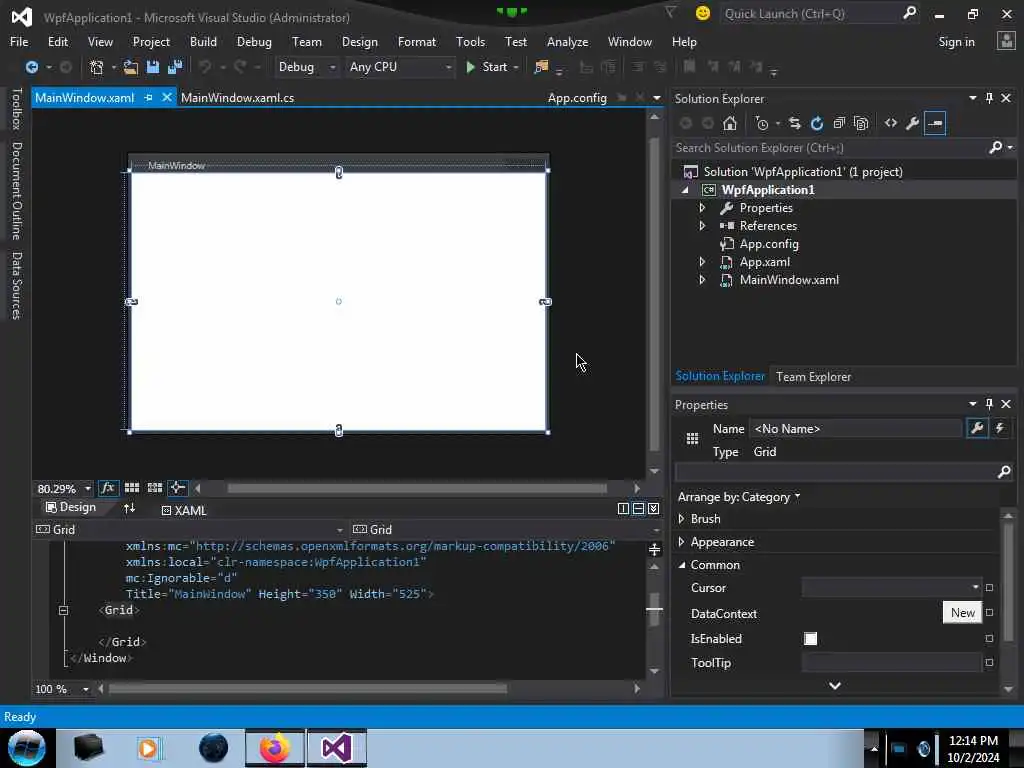Click the Sign in link
1024x768 pixels.
pos(956,42)
